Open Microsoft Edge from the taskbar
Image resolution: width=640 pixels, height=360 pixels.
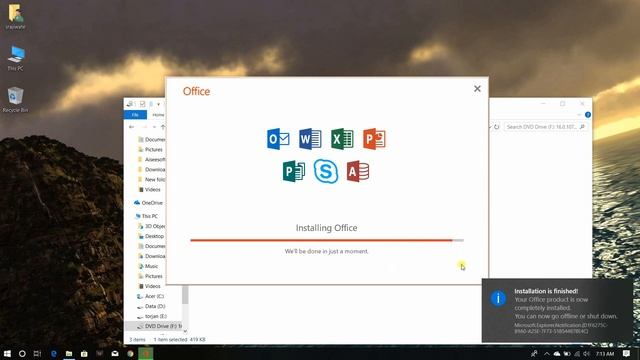pyautogui.click(x=53, y=353)
